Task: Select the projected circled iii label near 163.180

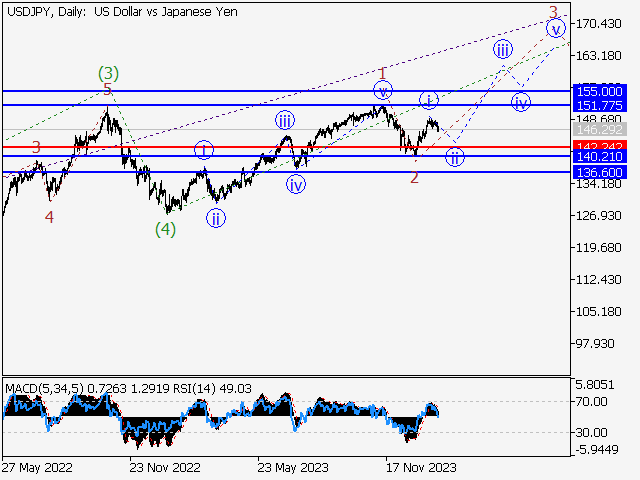Action: [x=503, y=50]
